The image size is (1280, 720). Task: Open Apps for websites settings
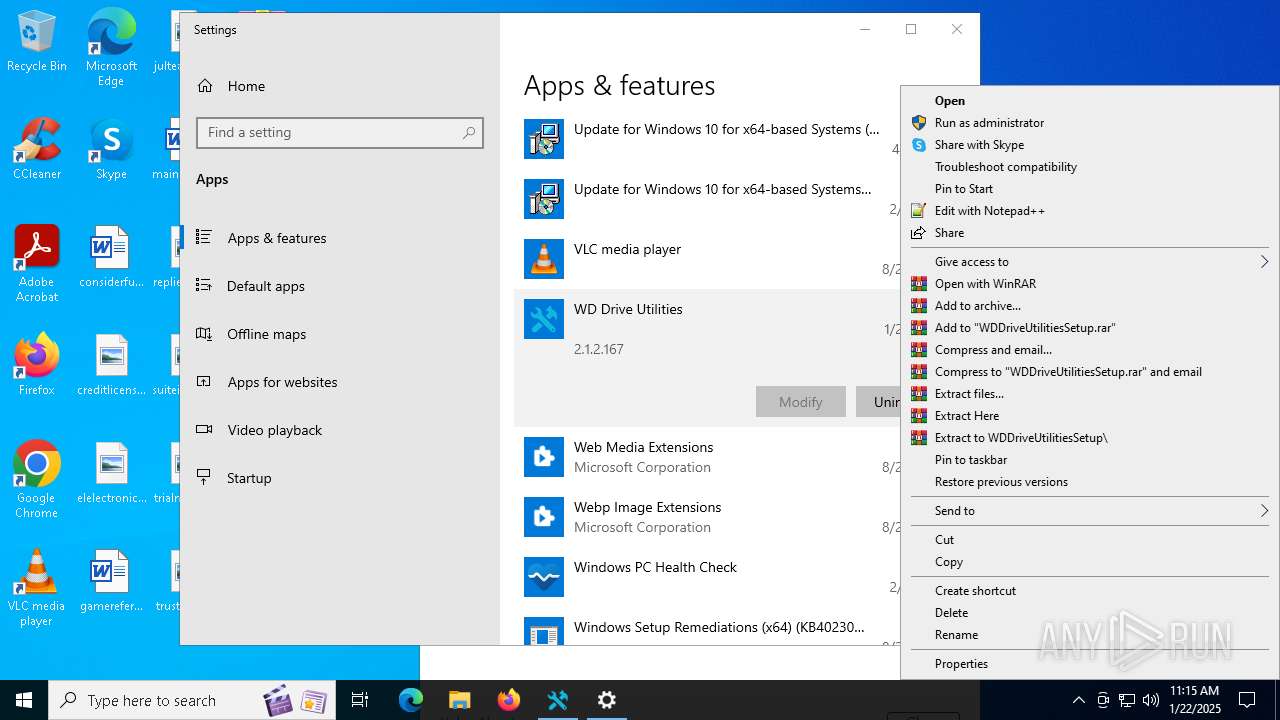tap(340, 382)
